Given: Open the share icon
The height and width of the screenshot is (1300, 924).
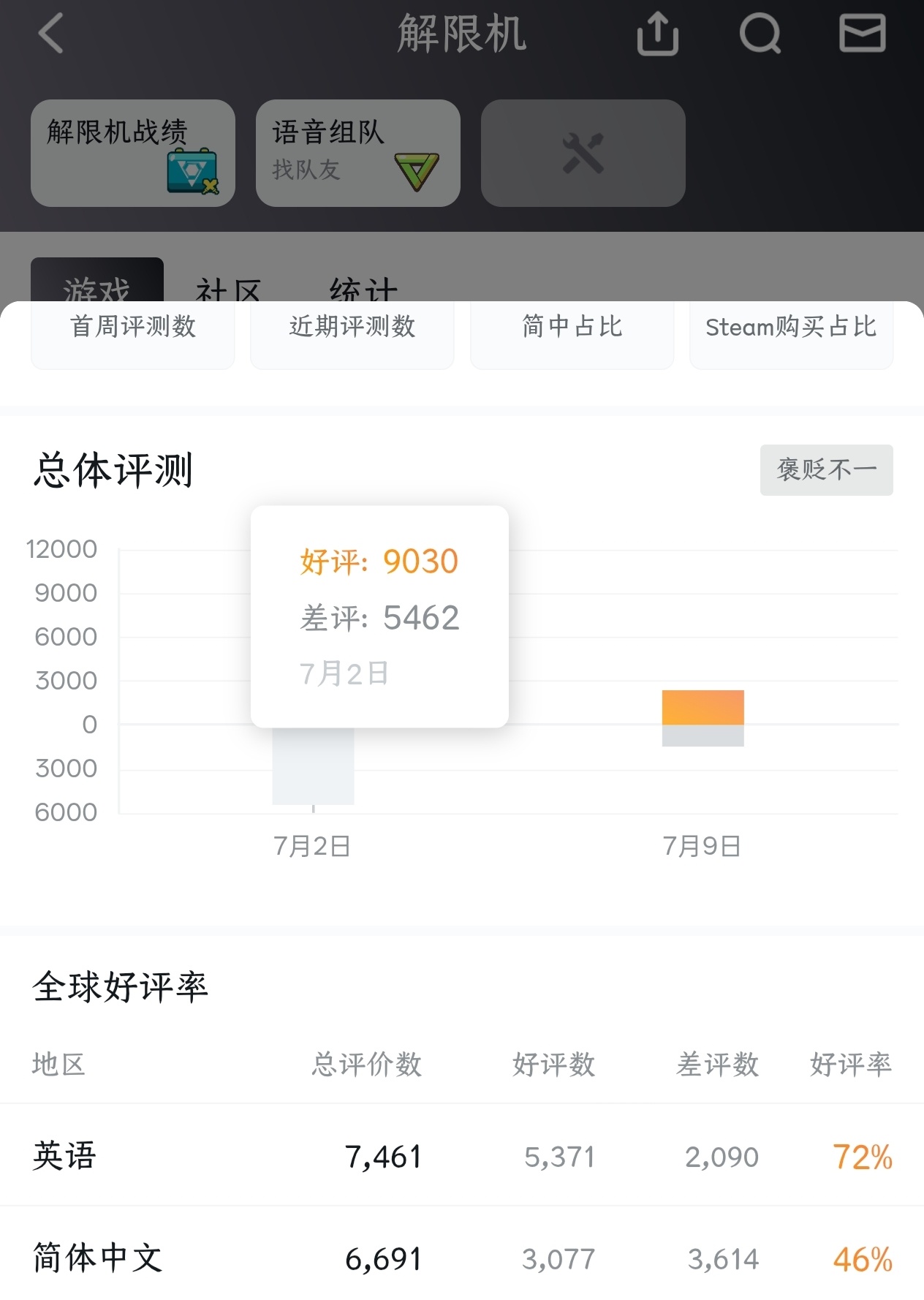Looking at the screenshot, I should click(658, 34).
